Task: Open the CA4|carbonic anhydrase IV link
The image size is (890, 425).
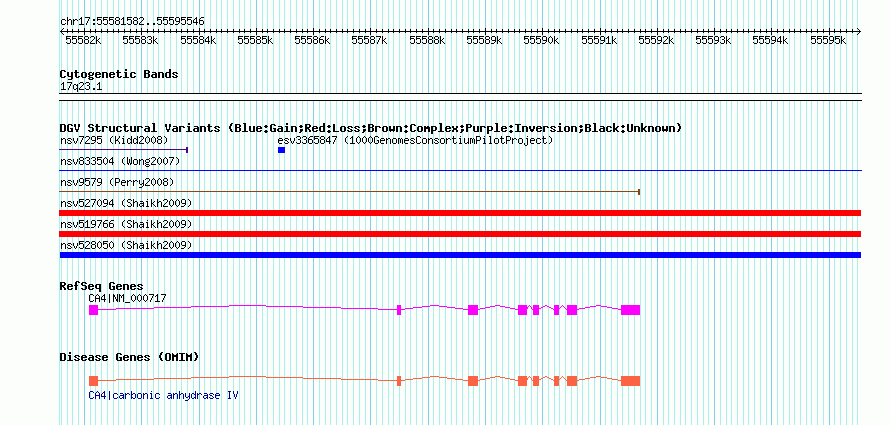Action: pos(163,395)
